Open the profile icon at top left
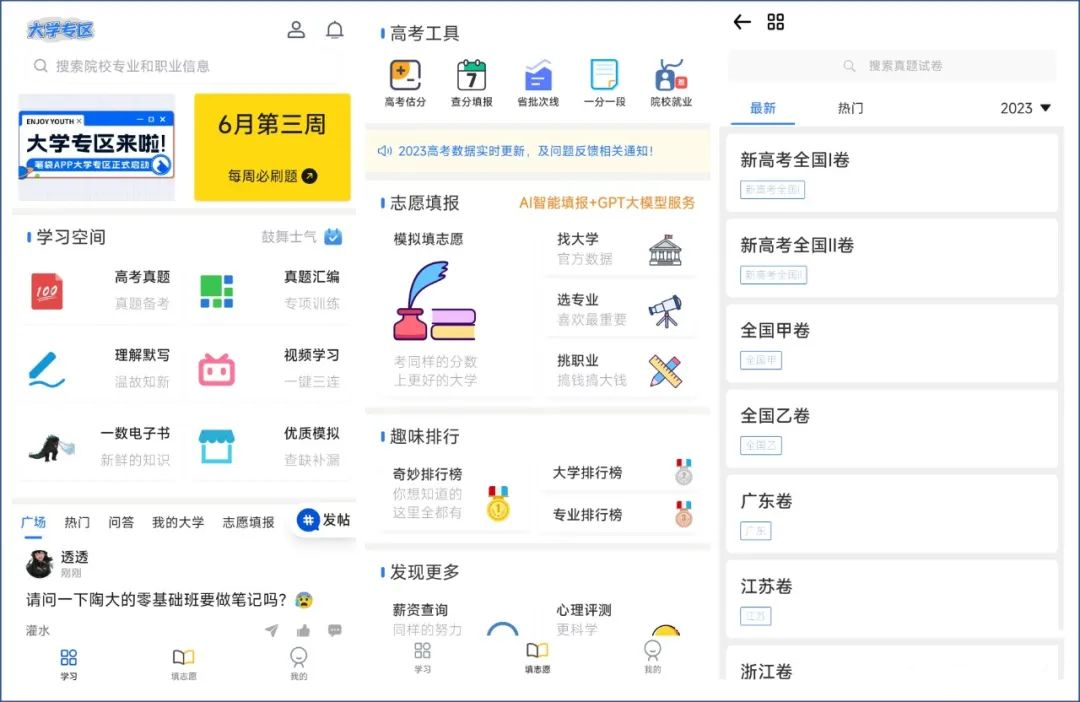The width and height of the screenshot is (1080, 702). point(296,30)
